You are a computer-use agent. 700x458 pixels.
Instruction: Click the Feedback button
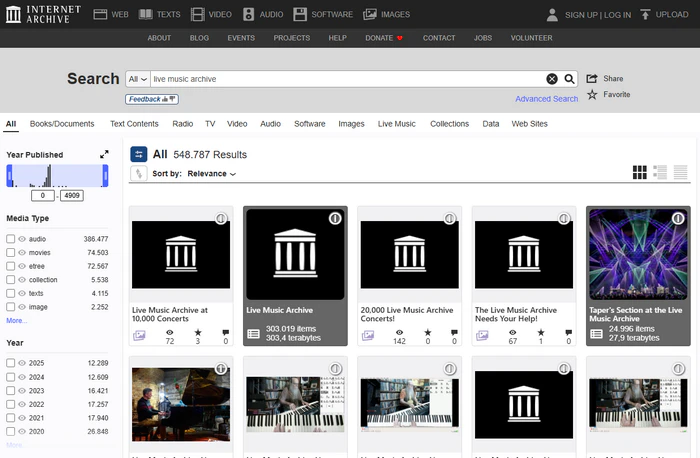152,99
